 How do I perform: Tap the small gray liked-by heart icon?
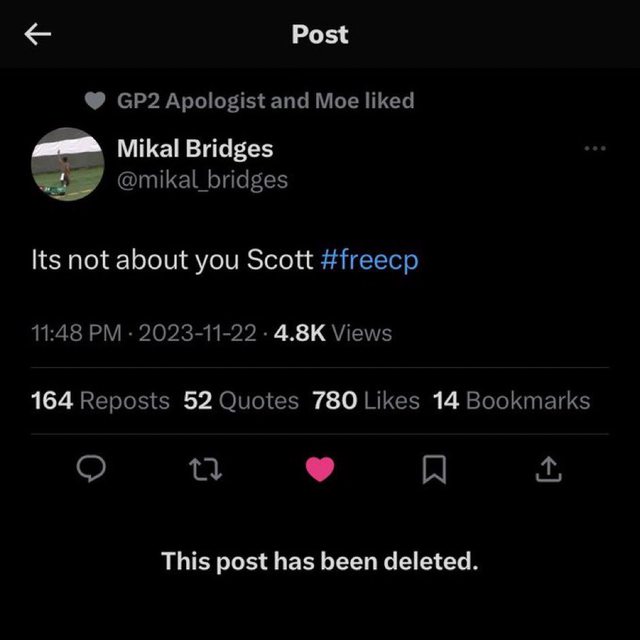point(95,101)
